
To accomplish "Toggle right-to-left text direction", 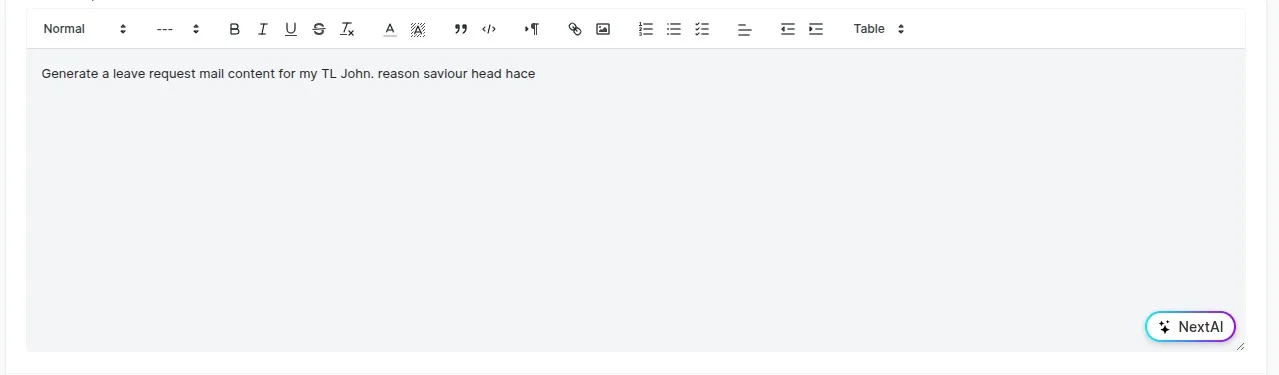I will pyautogui.click(x=532, y=29).
